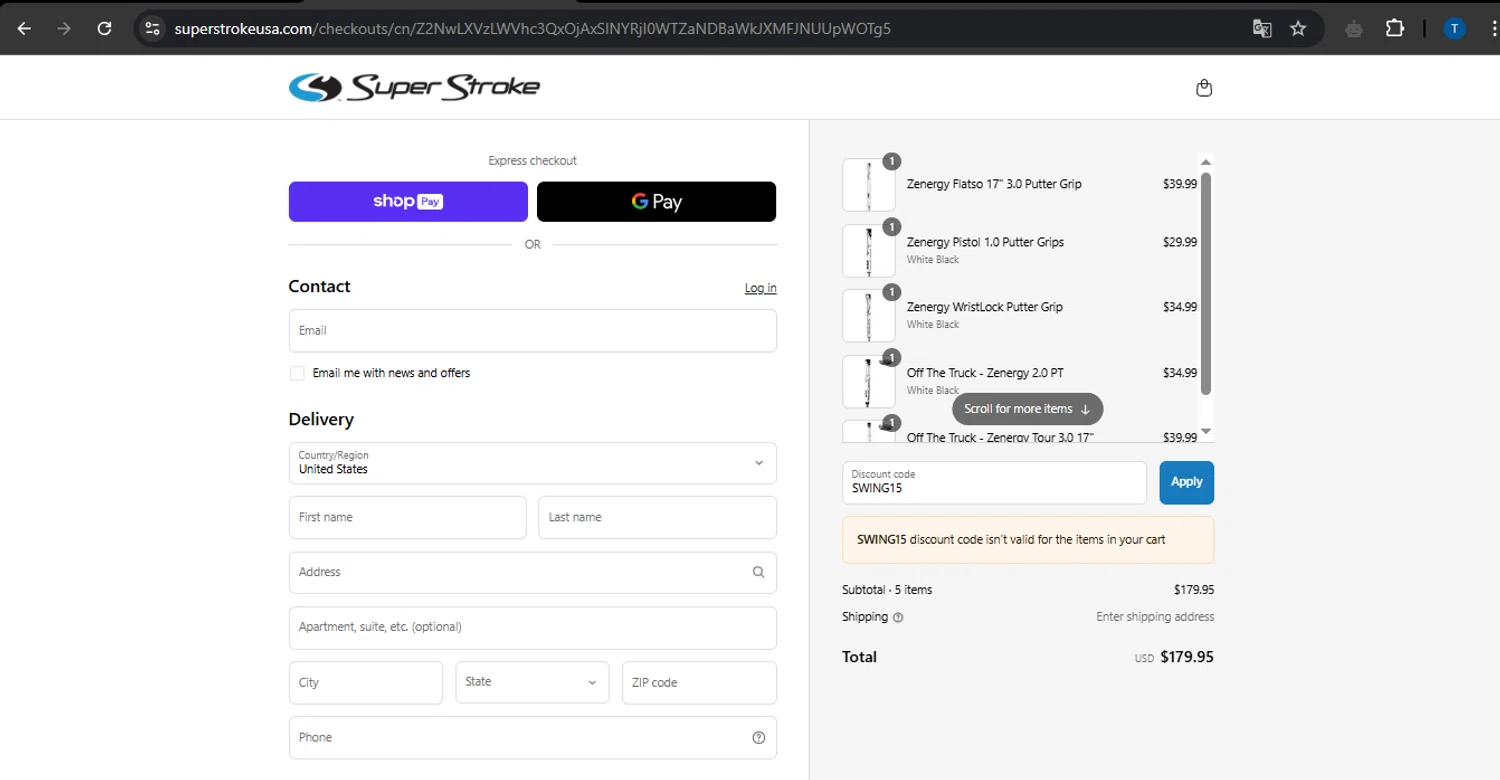Show phone number help tooltip icon
1500x780 pixels.
758,738
